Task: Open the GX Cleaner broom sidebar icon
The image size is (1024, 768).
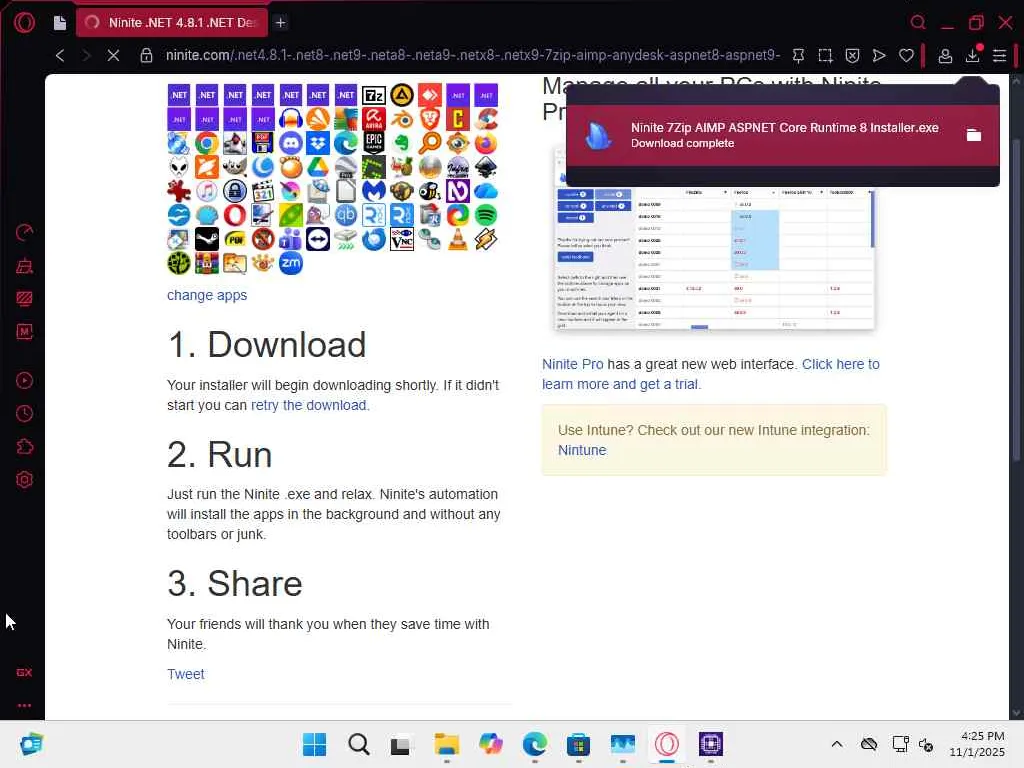Action: [x=24, y=266]
